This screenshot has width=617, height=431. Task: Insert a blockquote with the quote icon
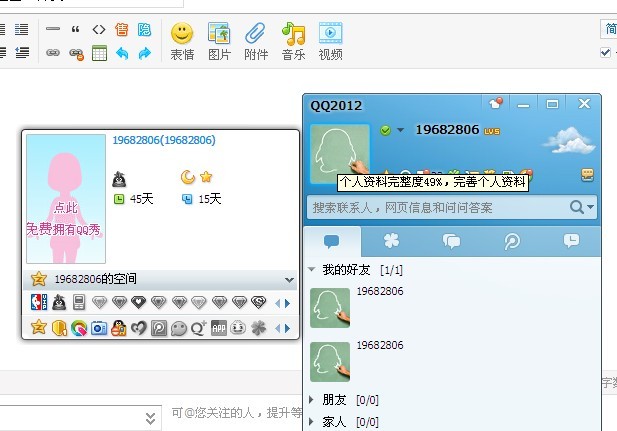[76, 29]
